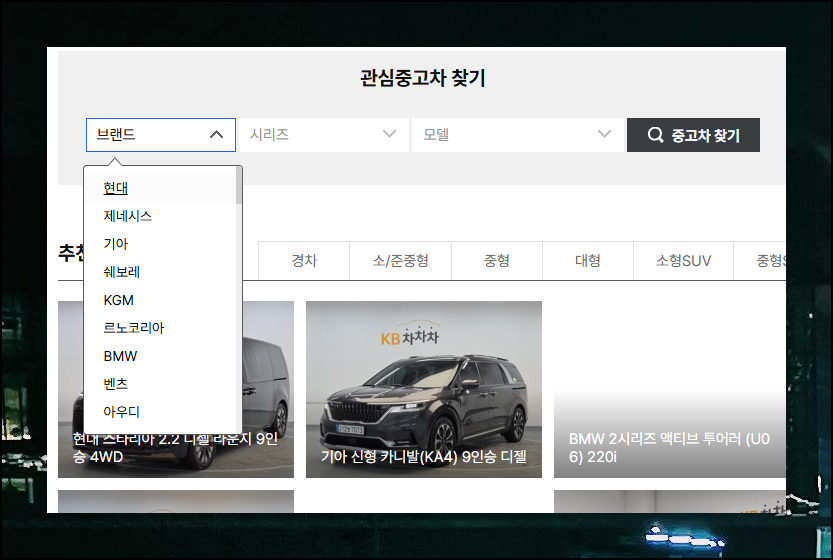
Task: Switch to the 소/준중형 tab
Action: (401, 261)
